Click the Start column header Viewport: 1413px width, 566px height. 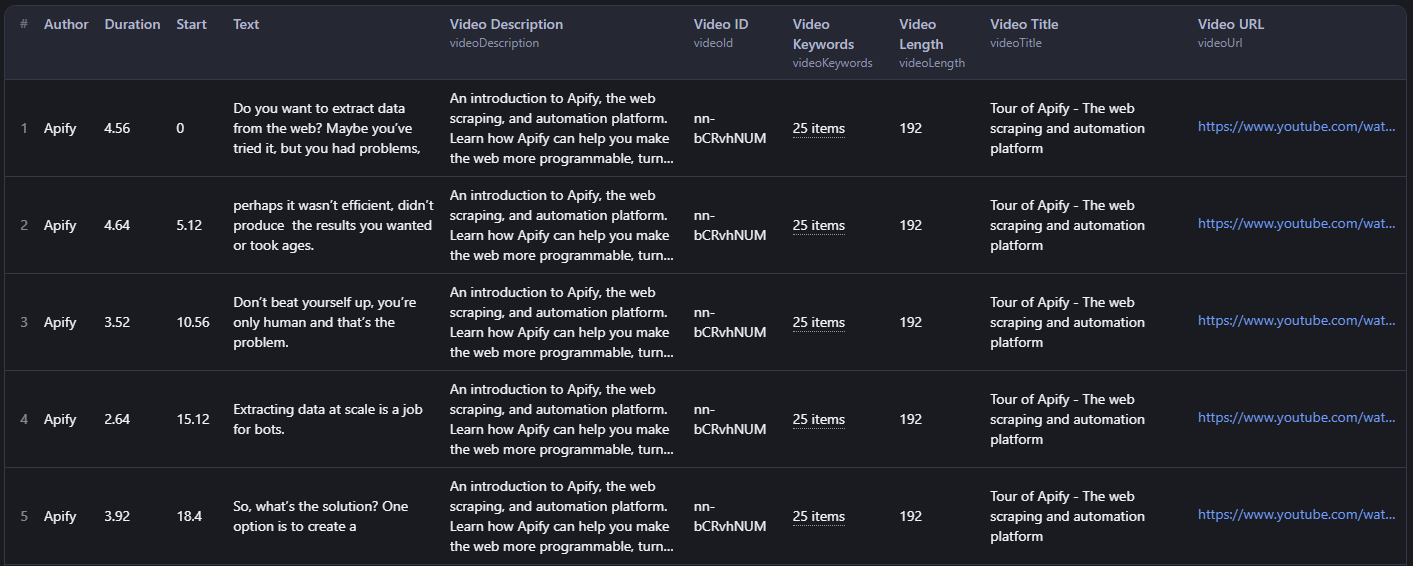tap(191, 24)
